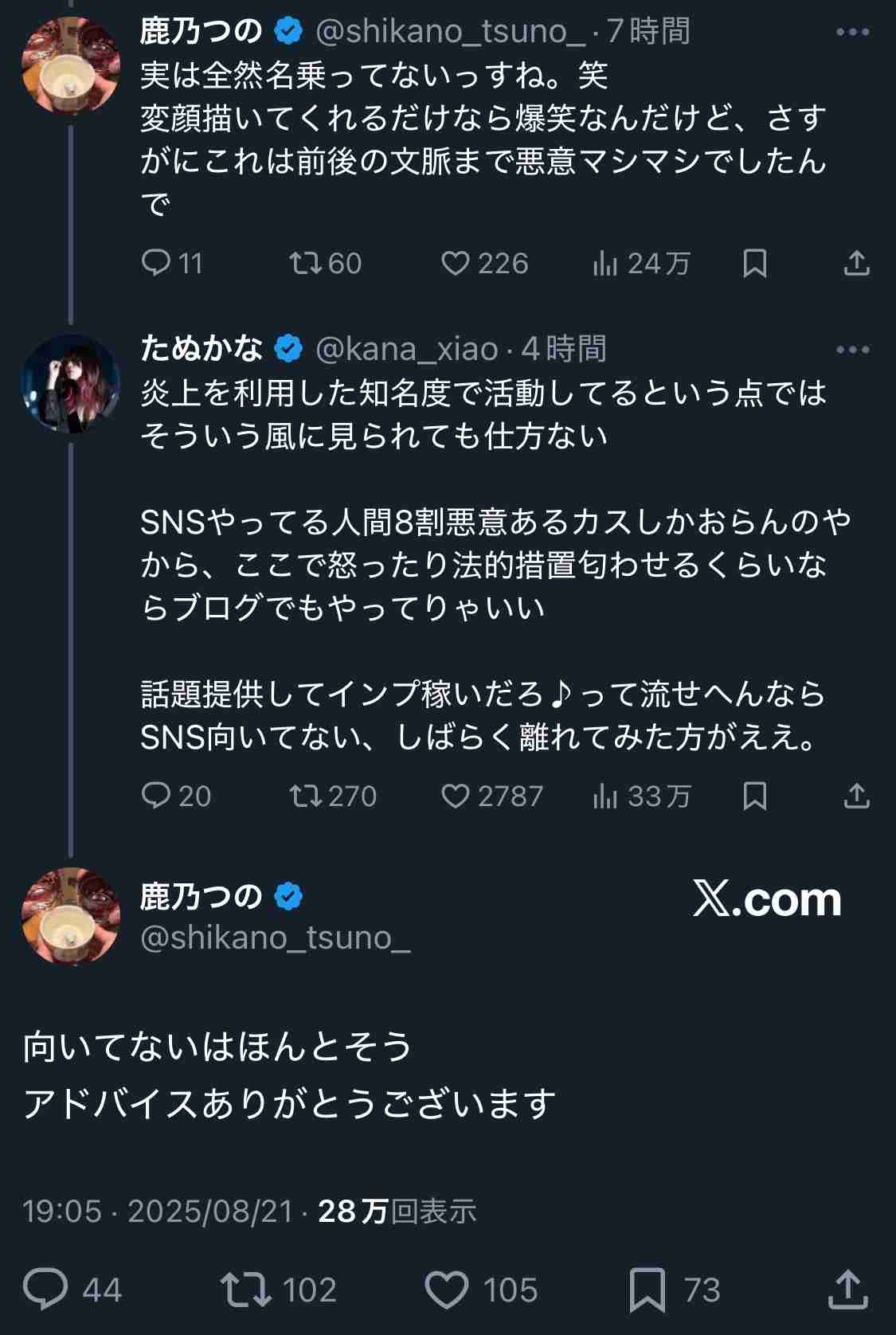Open the @kana_xiao profile handle
Screen dimensions: 896x1335
click(406, 350)
